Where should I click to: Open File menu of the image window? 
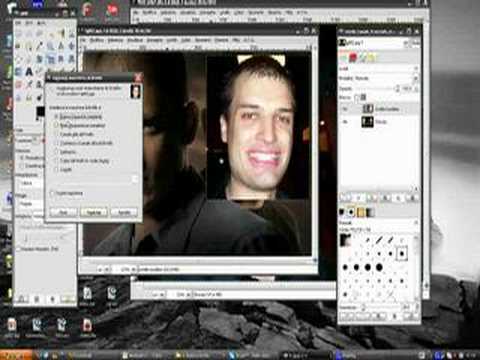coord(84,40)
